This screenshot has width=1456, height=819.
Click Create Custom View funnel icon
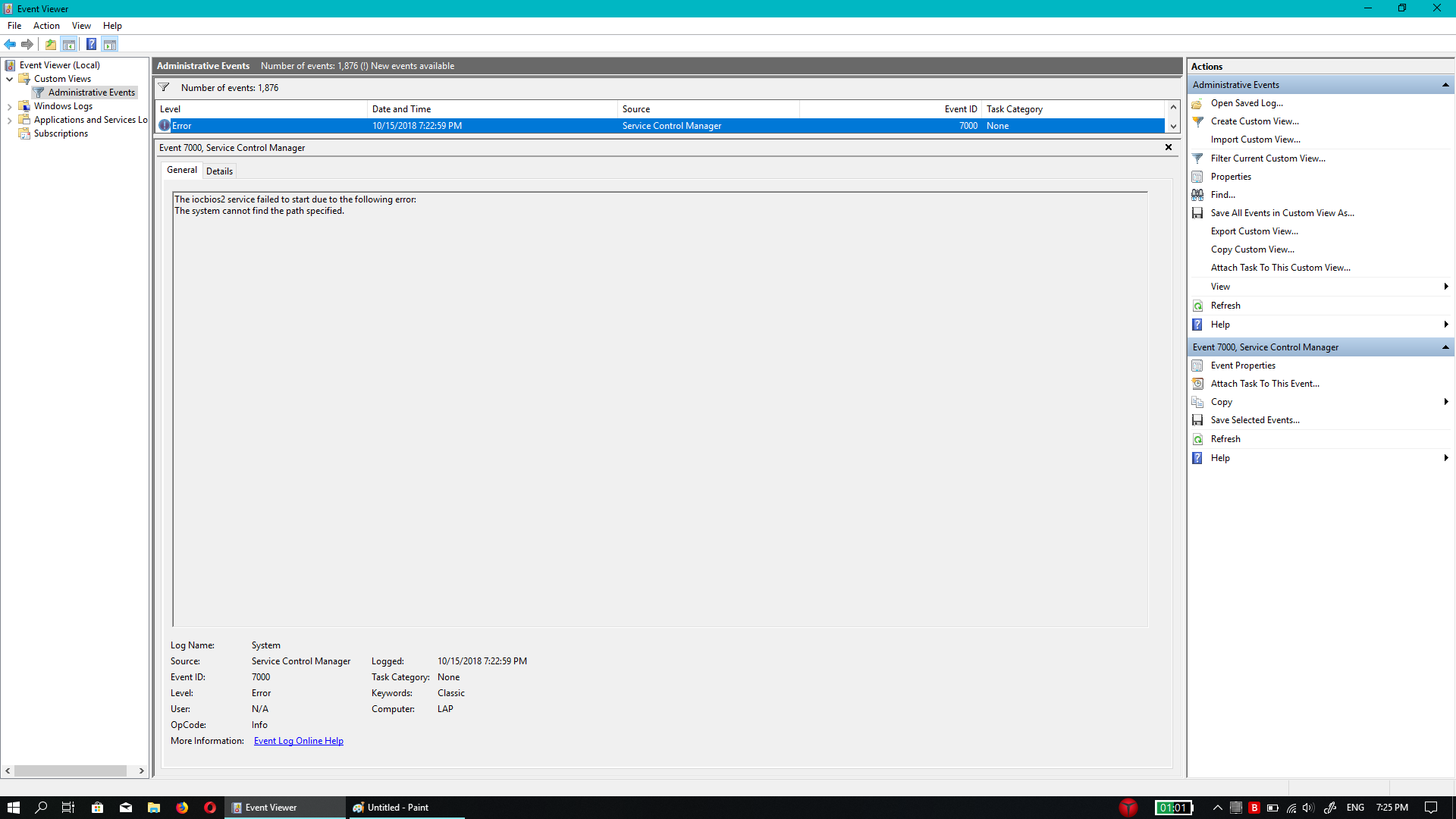[x=1197, y=121]
